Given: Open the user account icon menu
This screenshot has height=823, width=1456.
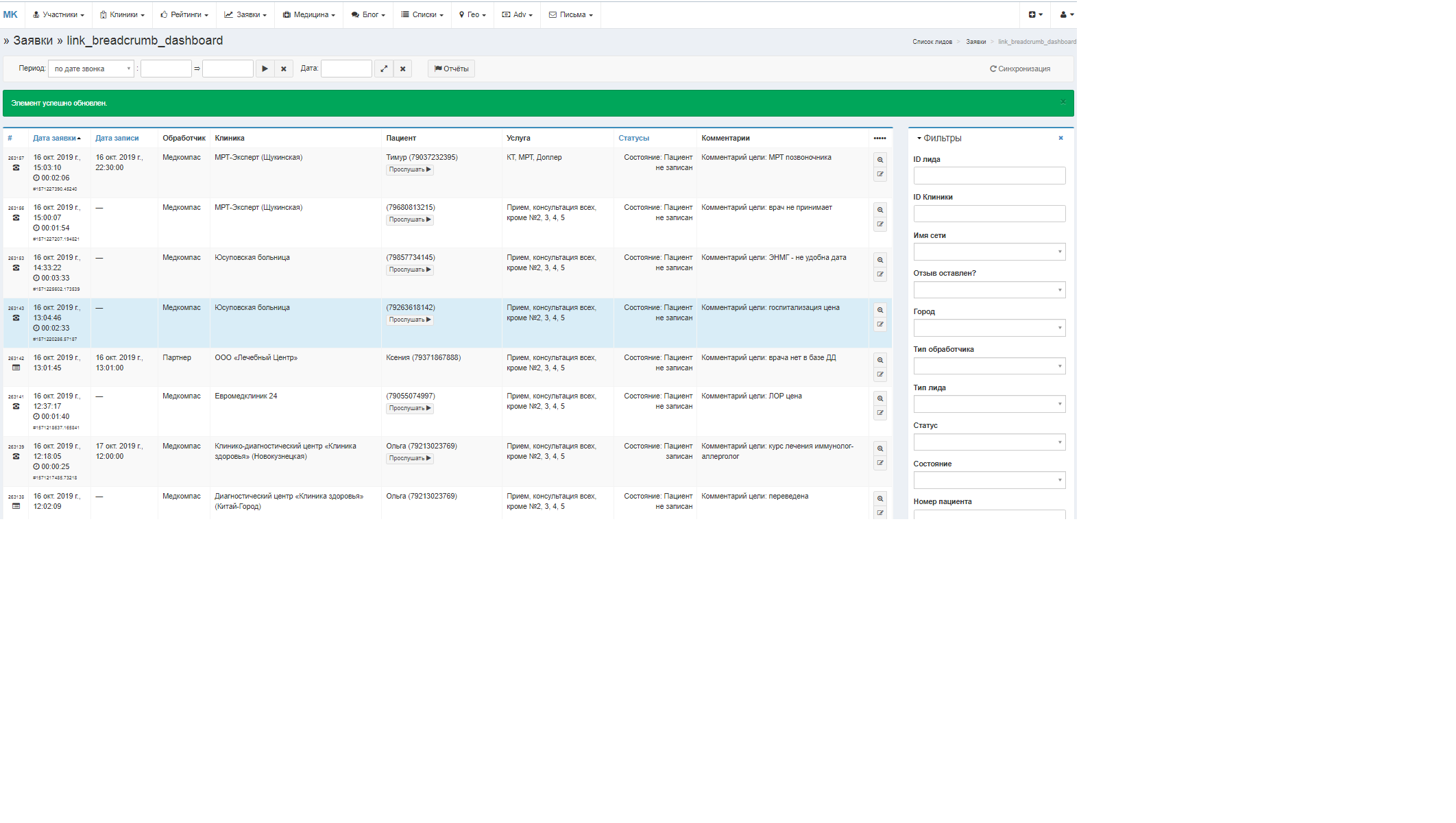Looking at the screenshot, I should (1066, 14).
